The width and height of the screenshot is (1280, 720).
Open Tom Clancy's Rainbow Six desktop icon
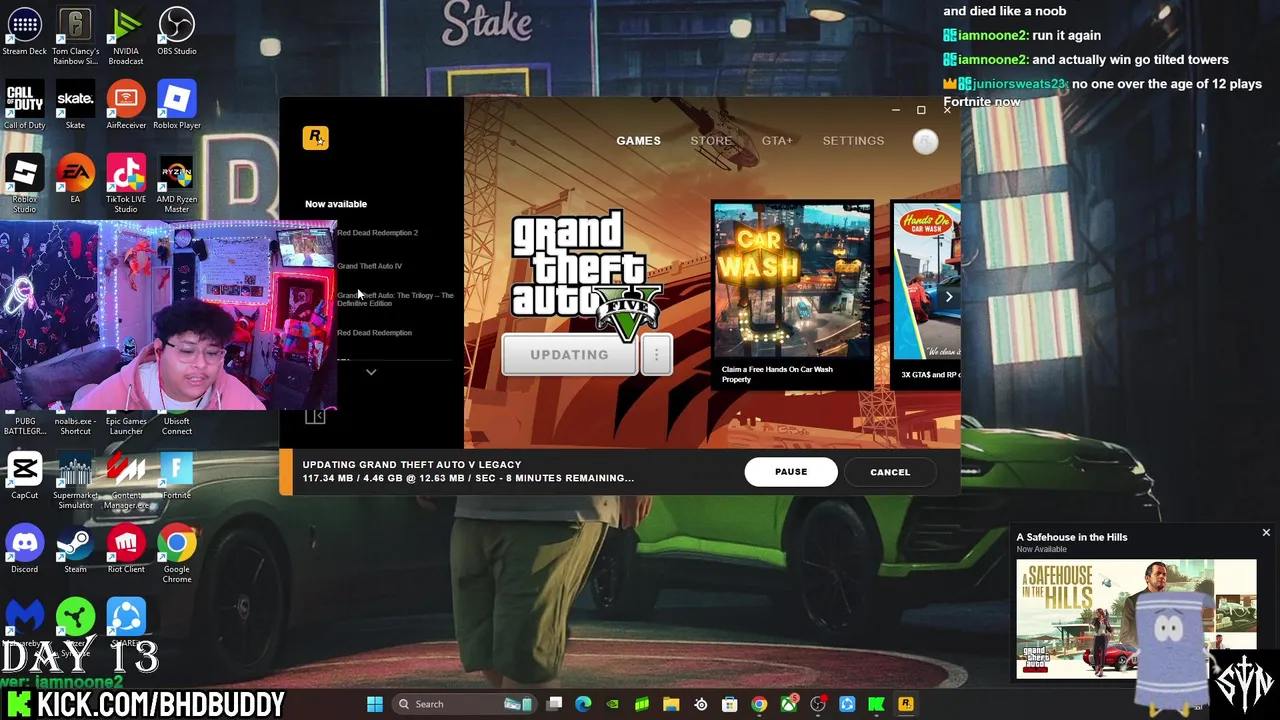[75, 36]
